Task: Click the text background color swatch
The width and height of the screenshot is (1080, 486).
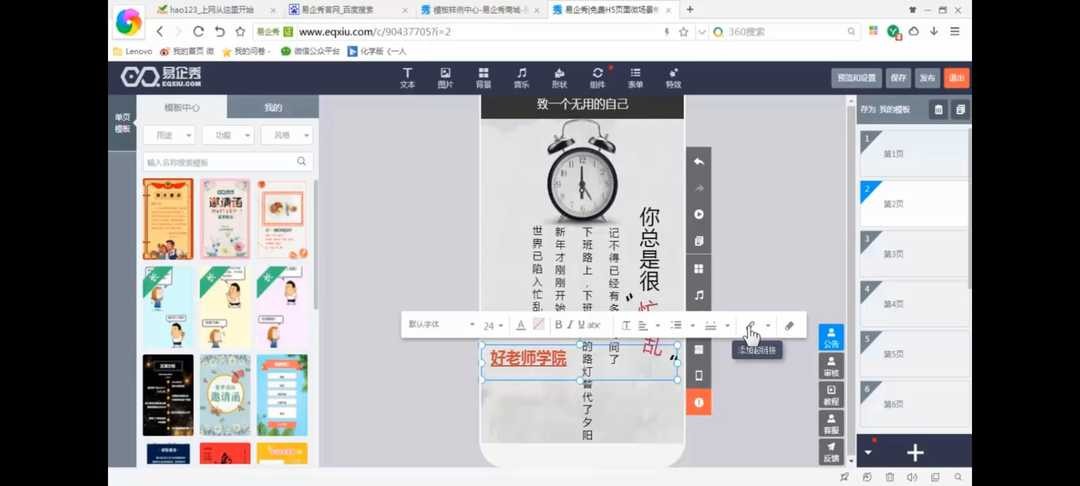Action: tap(539, 325)
